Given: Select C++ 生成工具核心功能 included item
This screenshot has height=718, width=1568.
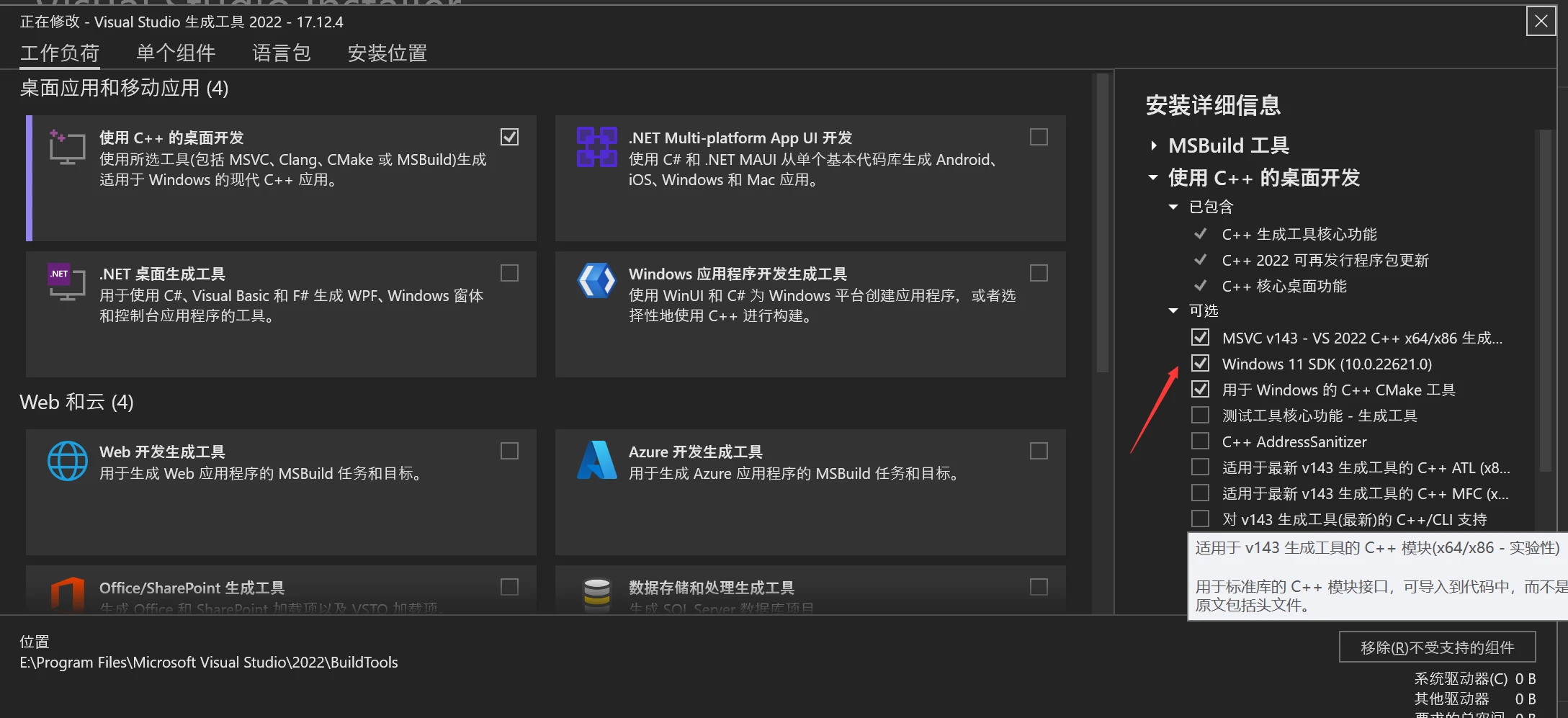Looking at the screenshot, I should coord(1299,234).
